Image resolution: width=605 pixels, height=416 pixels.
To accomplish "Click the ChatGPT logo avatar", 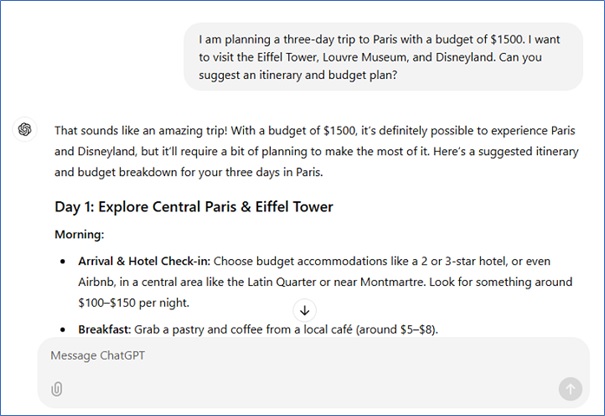I will (27, 131).
